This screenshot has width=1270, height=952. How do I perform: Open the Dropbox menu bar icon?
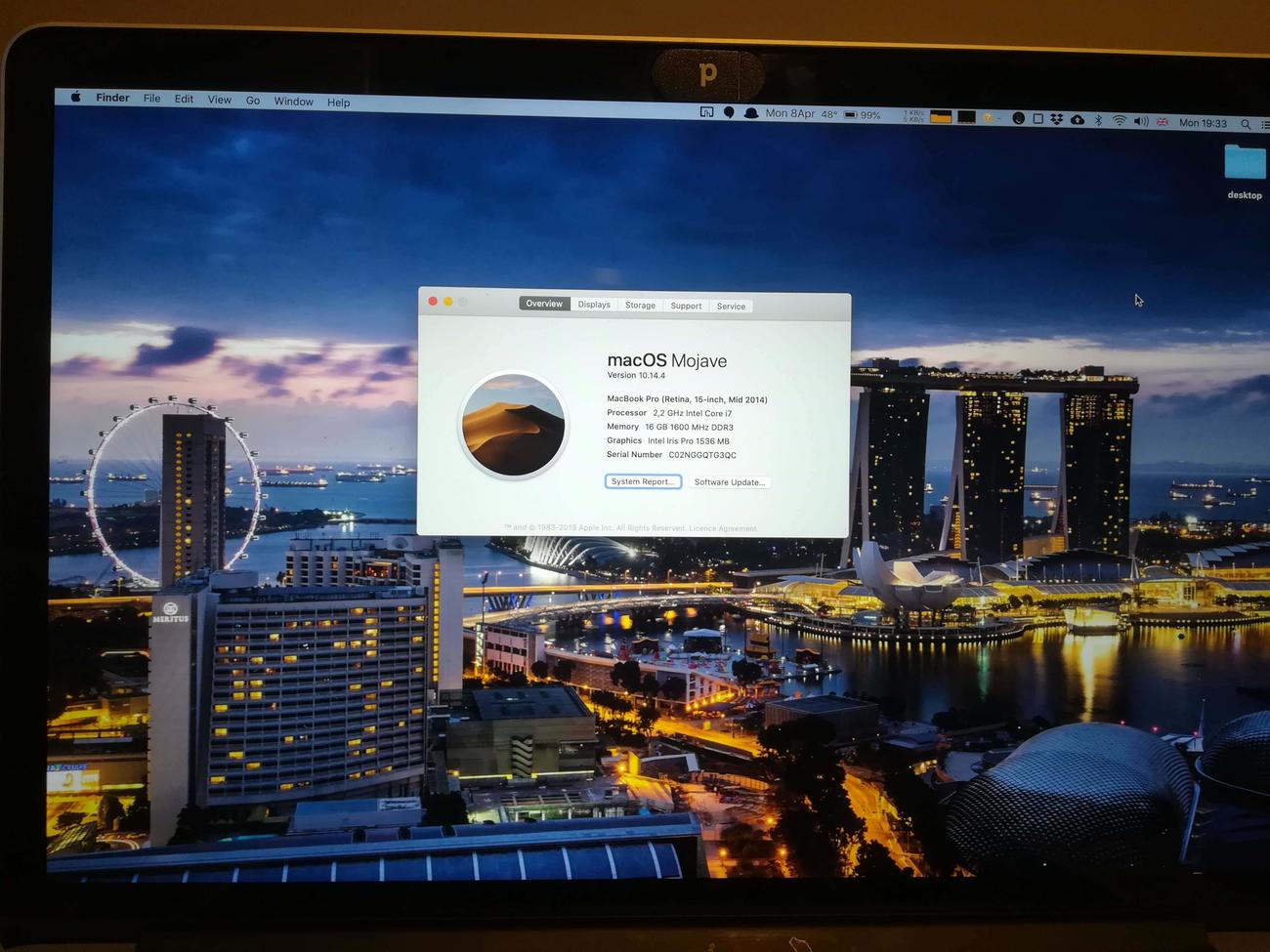[x=1056, y=119]
